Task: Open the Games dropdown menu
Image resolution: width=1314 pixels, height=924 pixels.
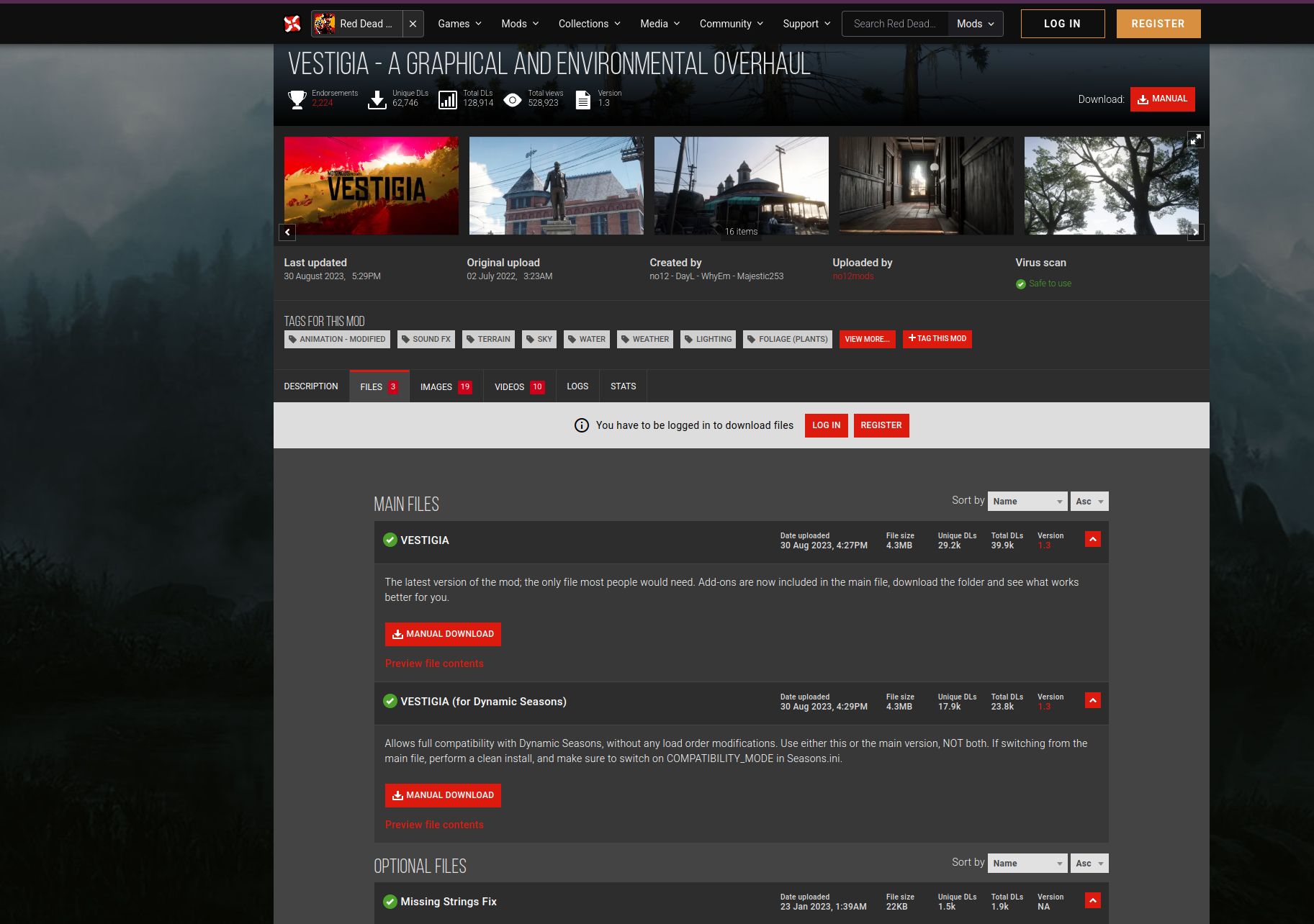Action: 459,24
